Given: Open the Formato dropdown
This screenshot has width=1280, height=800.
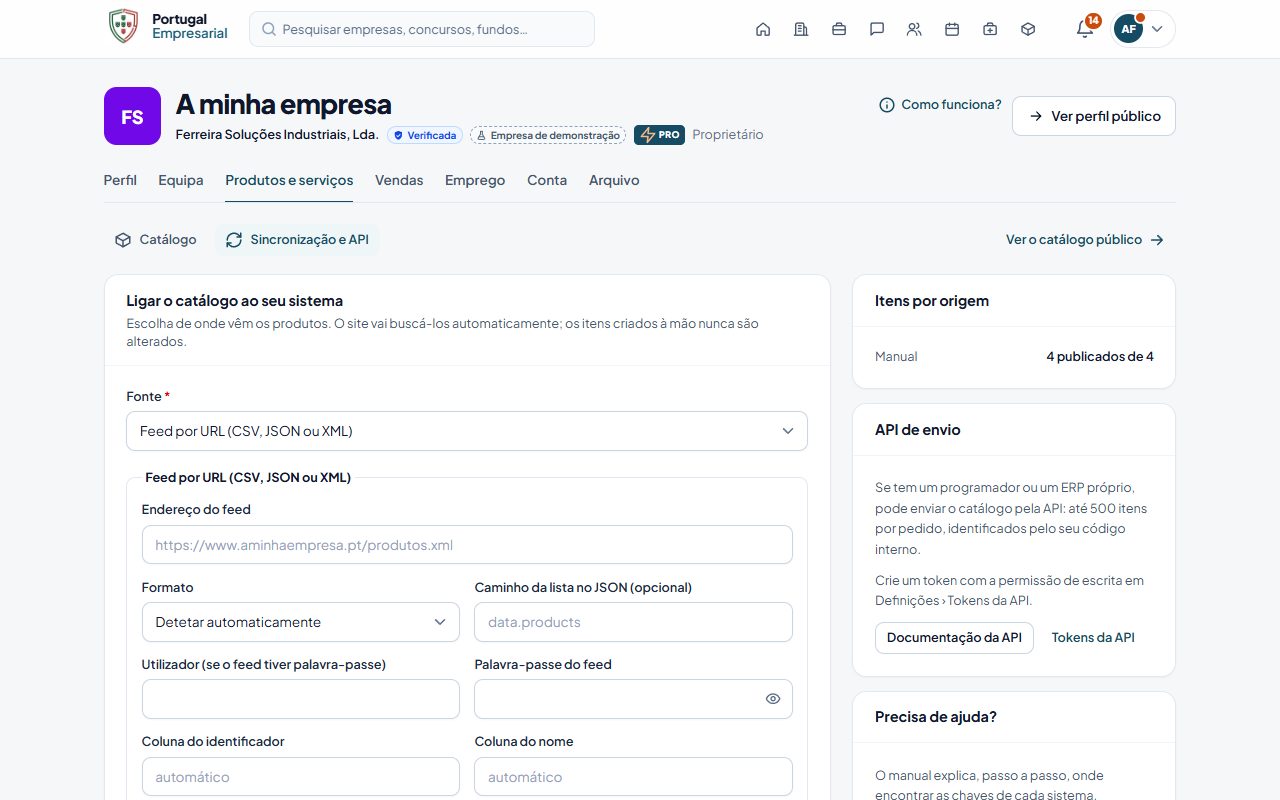Looking at the screenshot, I should [301, 622].
